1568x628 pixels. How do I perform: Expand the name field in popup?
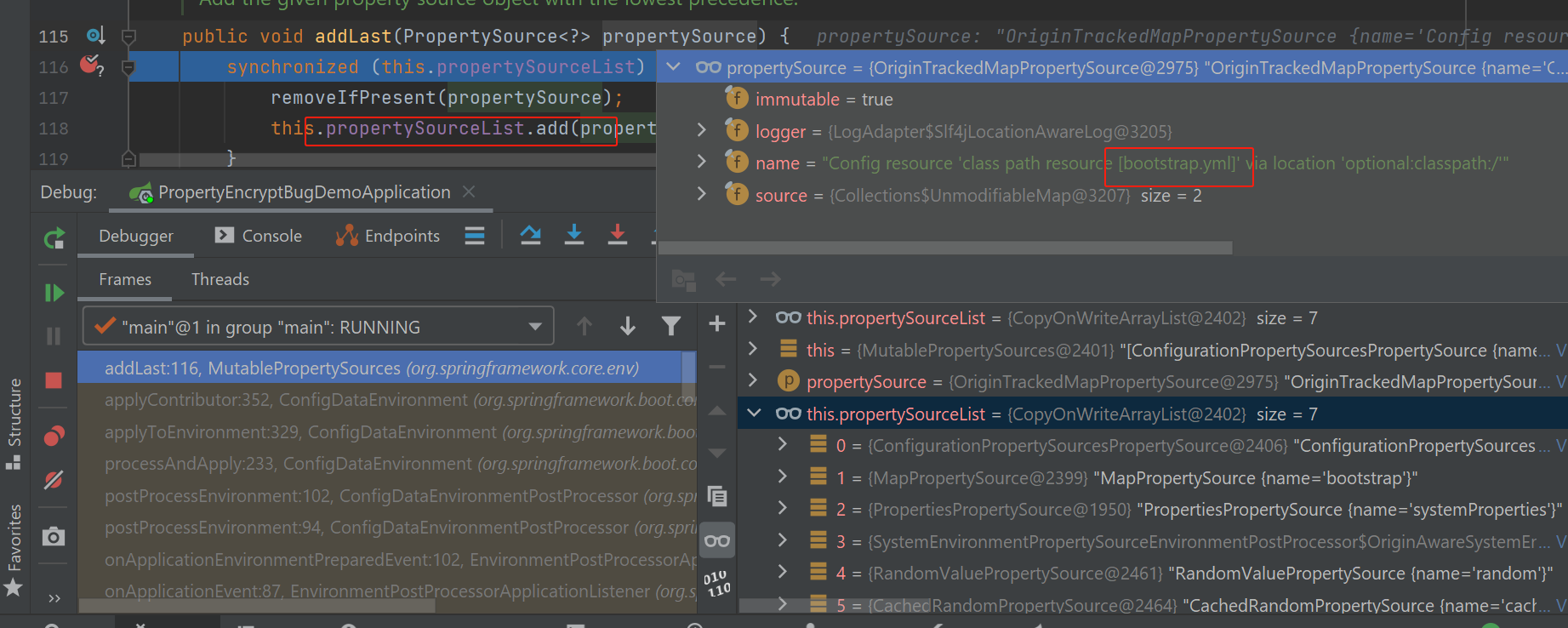tap(701, 162)
